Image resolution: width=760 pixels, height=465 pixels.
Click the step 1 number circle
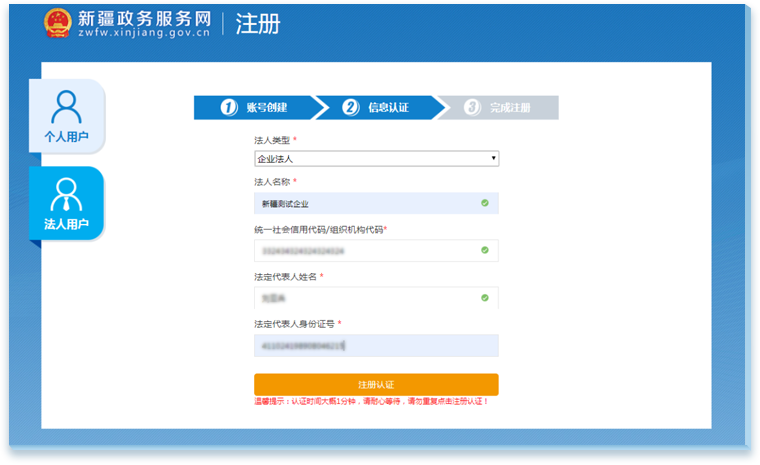point(229,108)
